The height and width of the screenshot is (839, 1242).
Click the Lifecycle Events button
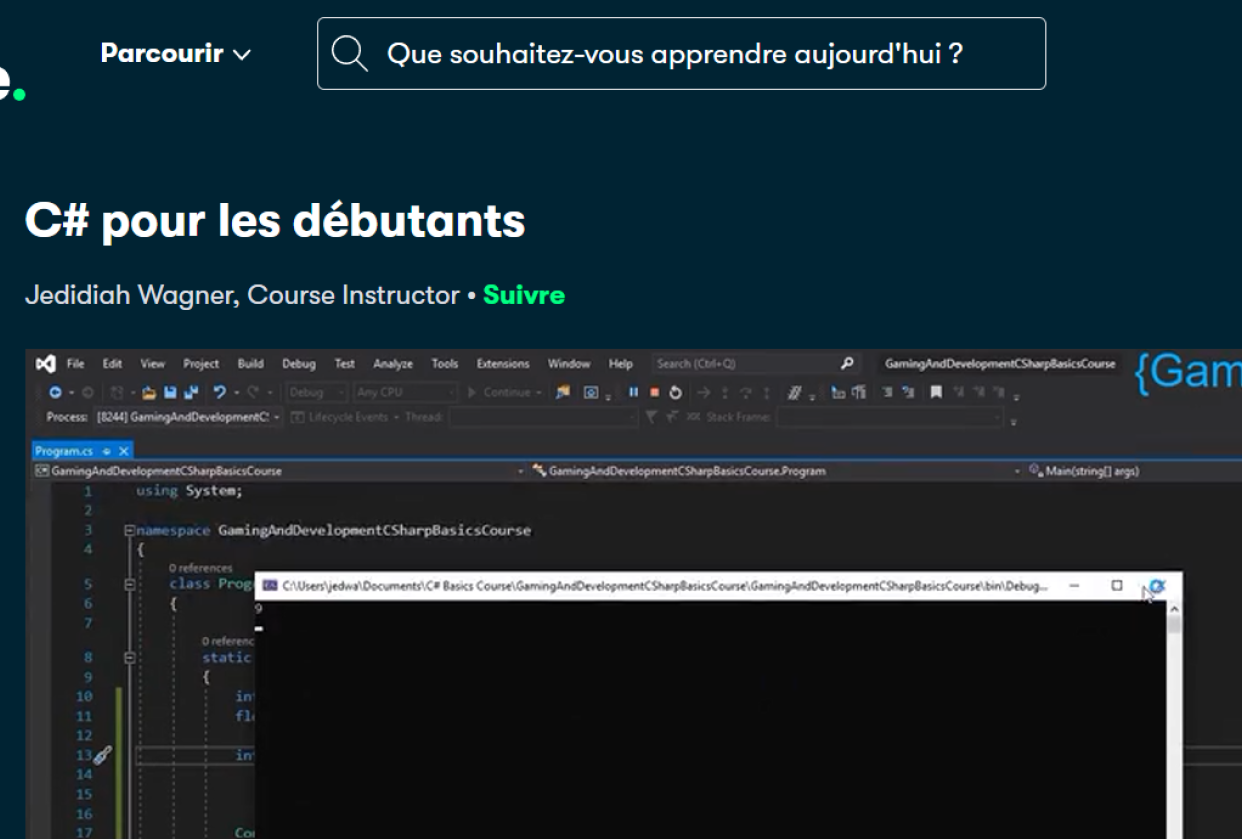345,417
